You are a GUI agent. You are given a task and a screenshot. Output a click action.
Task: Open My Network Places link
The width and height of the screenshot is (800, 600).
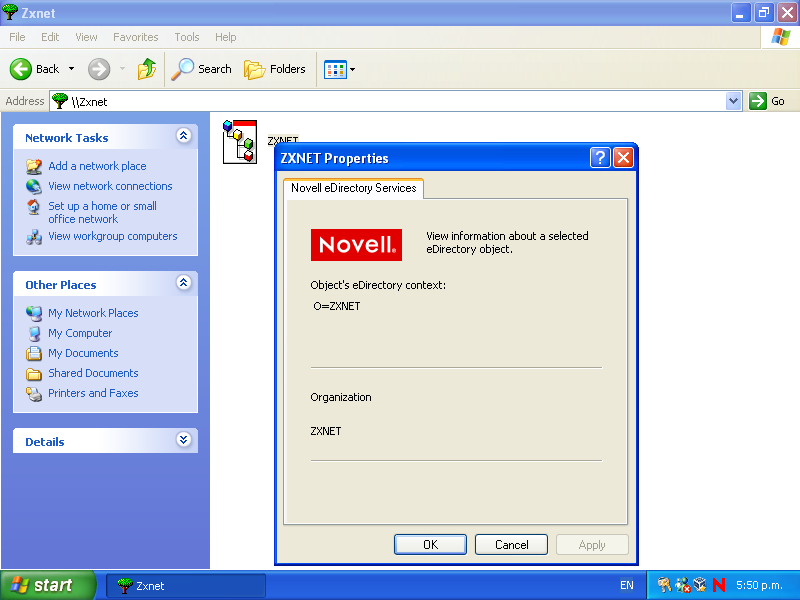tap(93, 313)
